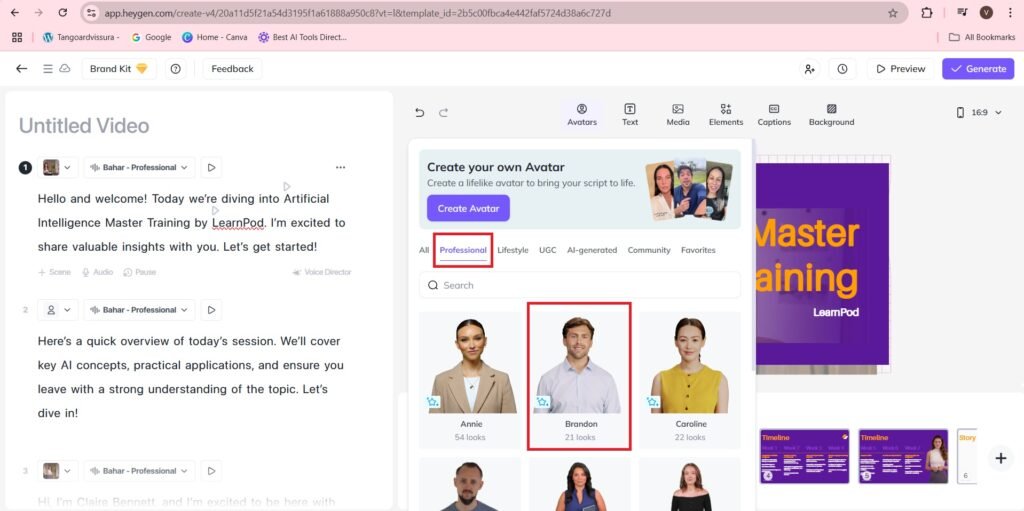Screen dimensions: 1024x511
Task: Click the redo arrow
Action: (x=443, y=112)
